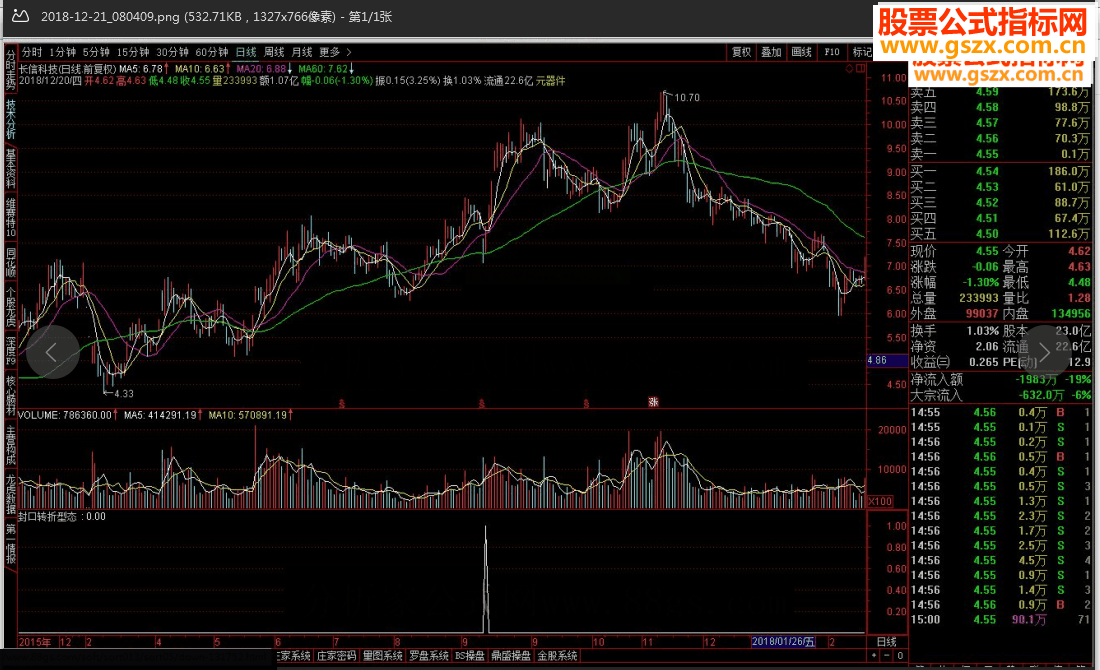The height and width of the screenshot is (670, 1100).
Task: Open the F10 company info button
Action: (x=832, y=52)
